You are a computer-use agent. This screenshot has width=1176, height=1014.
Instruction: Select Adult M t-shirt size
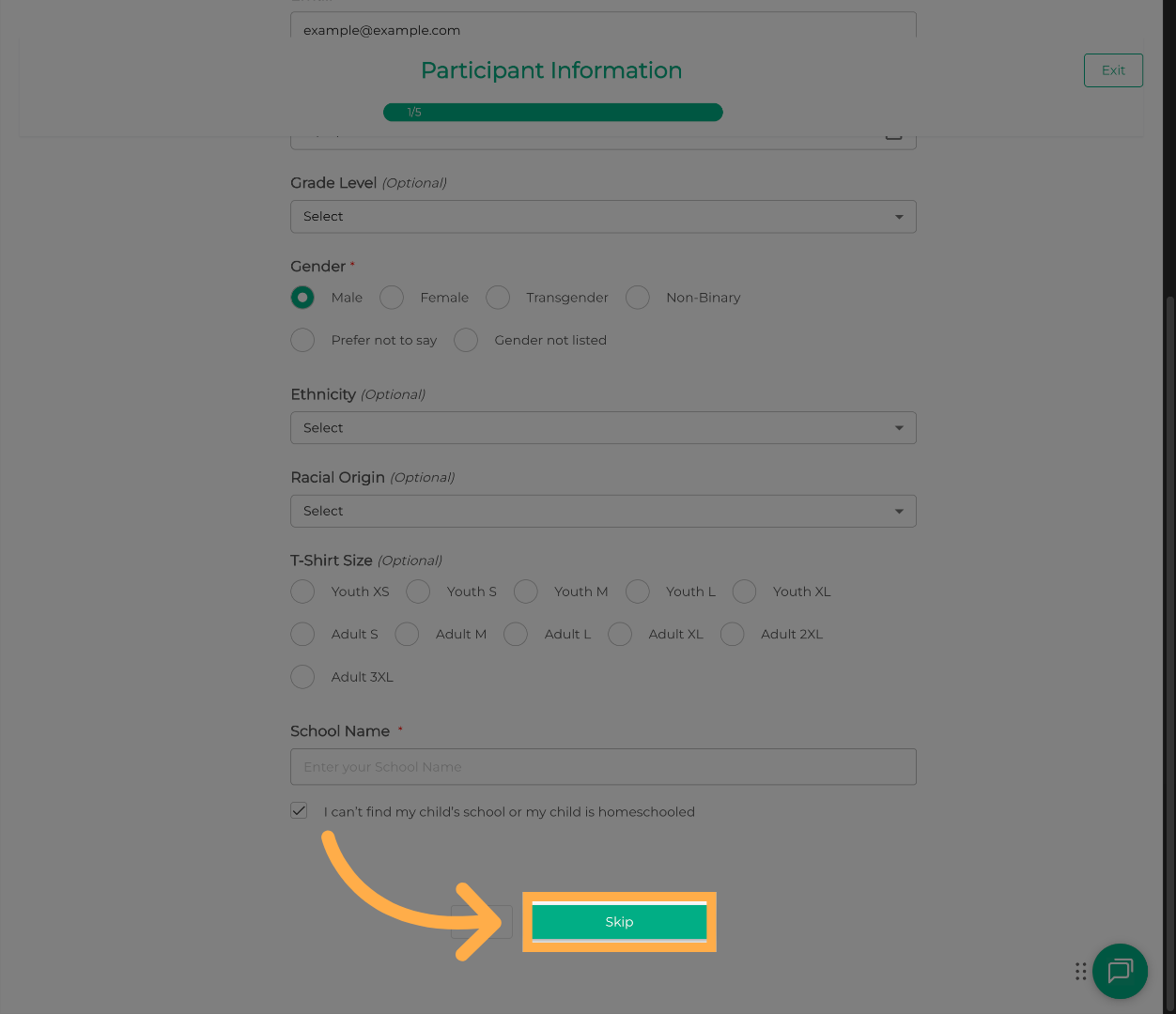(407, 635)
